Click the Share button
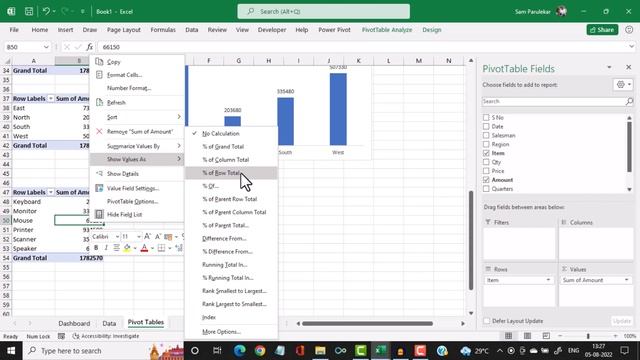The height and width of the screenshot is (360, 640). point(602,30)
